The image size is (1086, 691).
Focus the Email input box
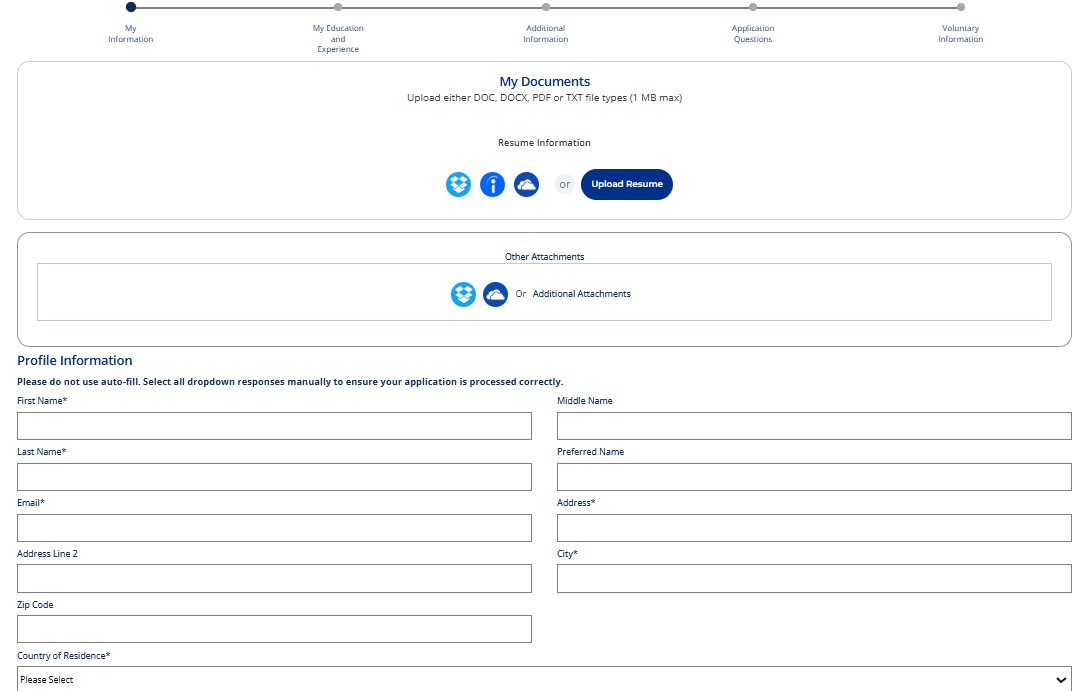(274, 528)
